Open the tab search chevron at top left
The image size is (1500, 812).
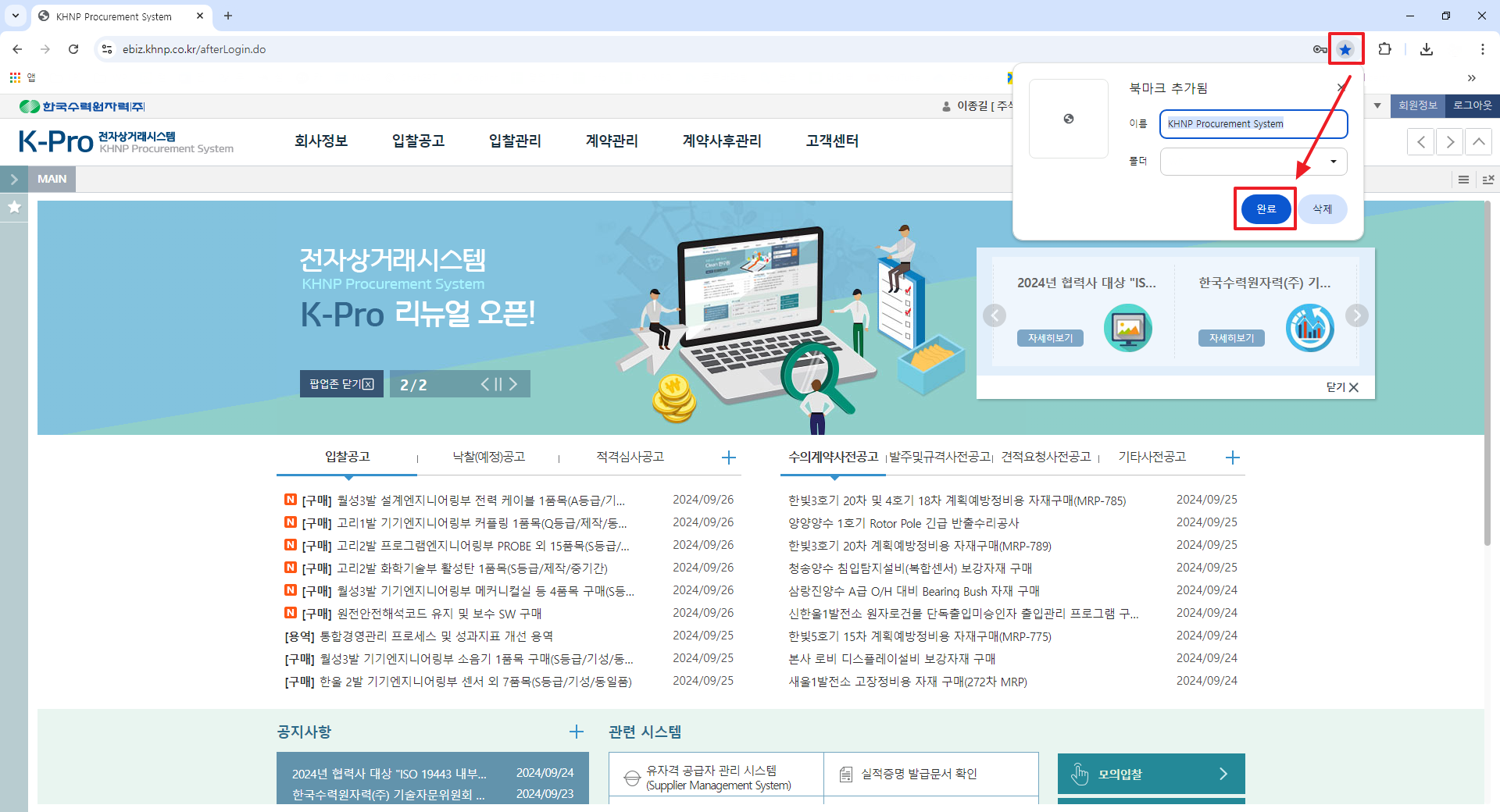(x=16, y=16)
